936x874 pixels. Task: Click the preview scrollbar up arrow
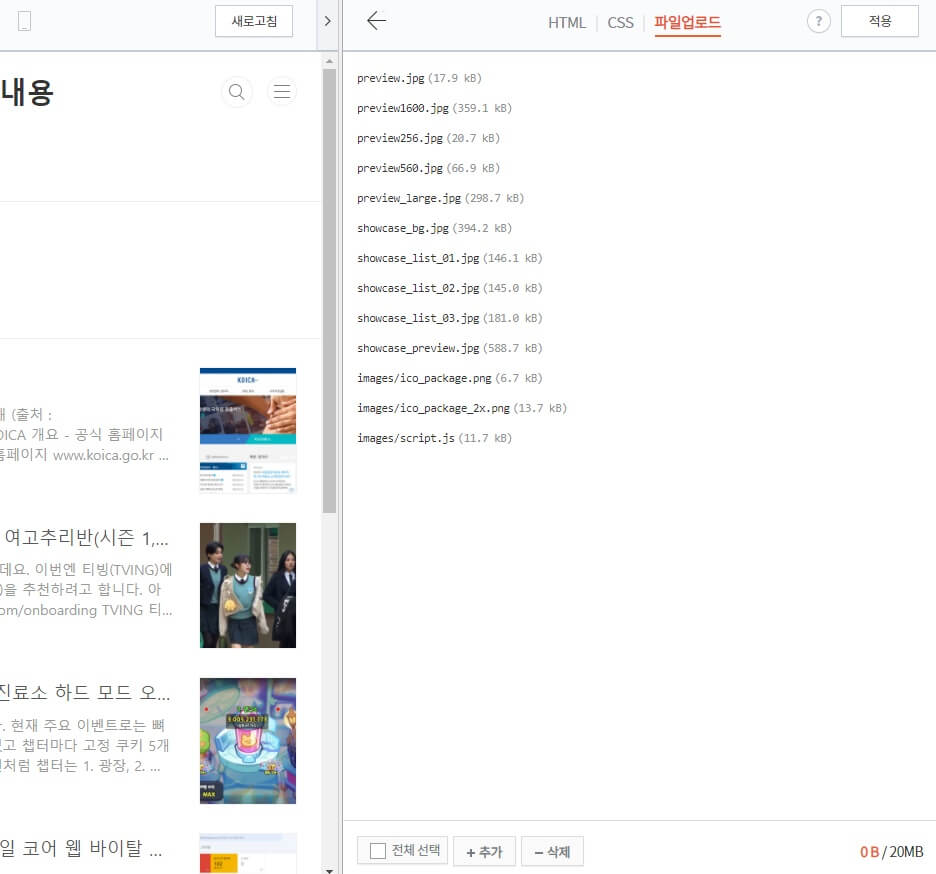click(330, 61)
